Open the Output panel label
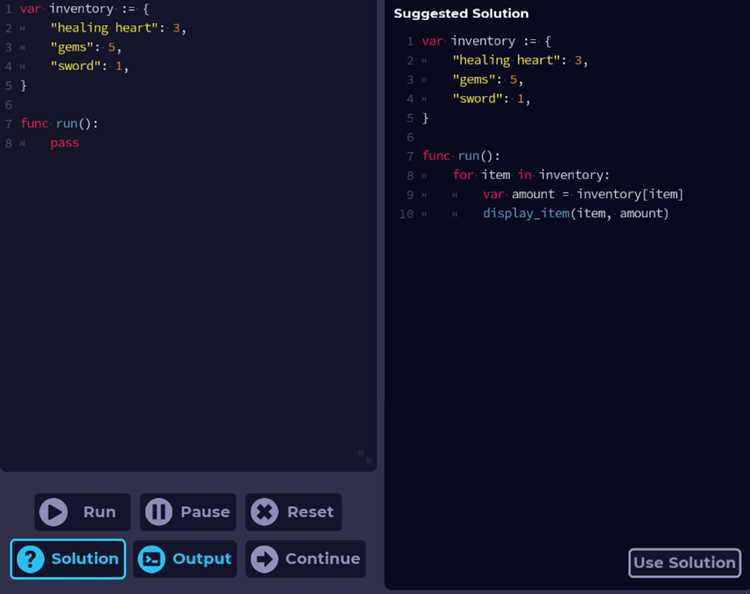The height and width of the screenshot is (594, 750). [x=202, y=559]
